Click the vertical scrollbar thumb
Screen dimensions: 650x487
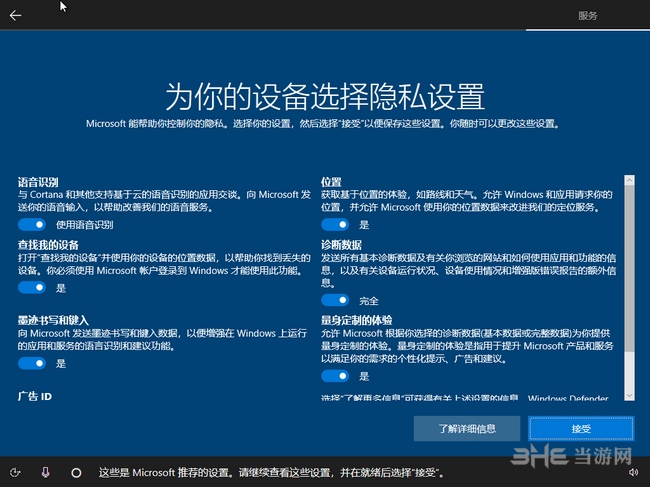pos(629,269)
